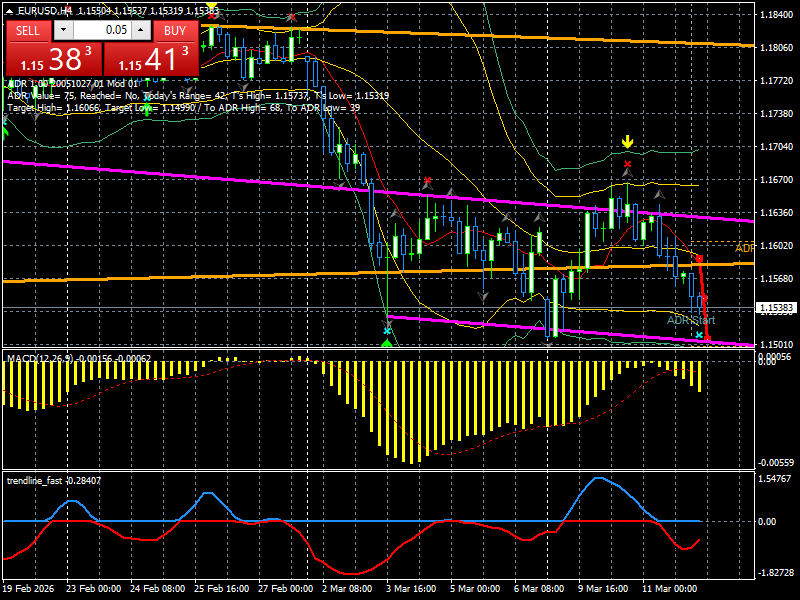Click the EURUSD,H4 chart title text

[x=44, y=10]
